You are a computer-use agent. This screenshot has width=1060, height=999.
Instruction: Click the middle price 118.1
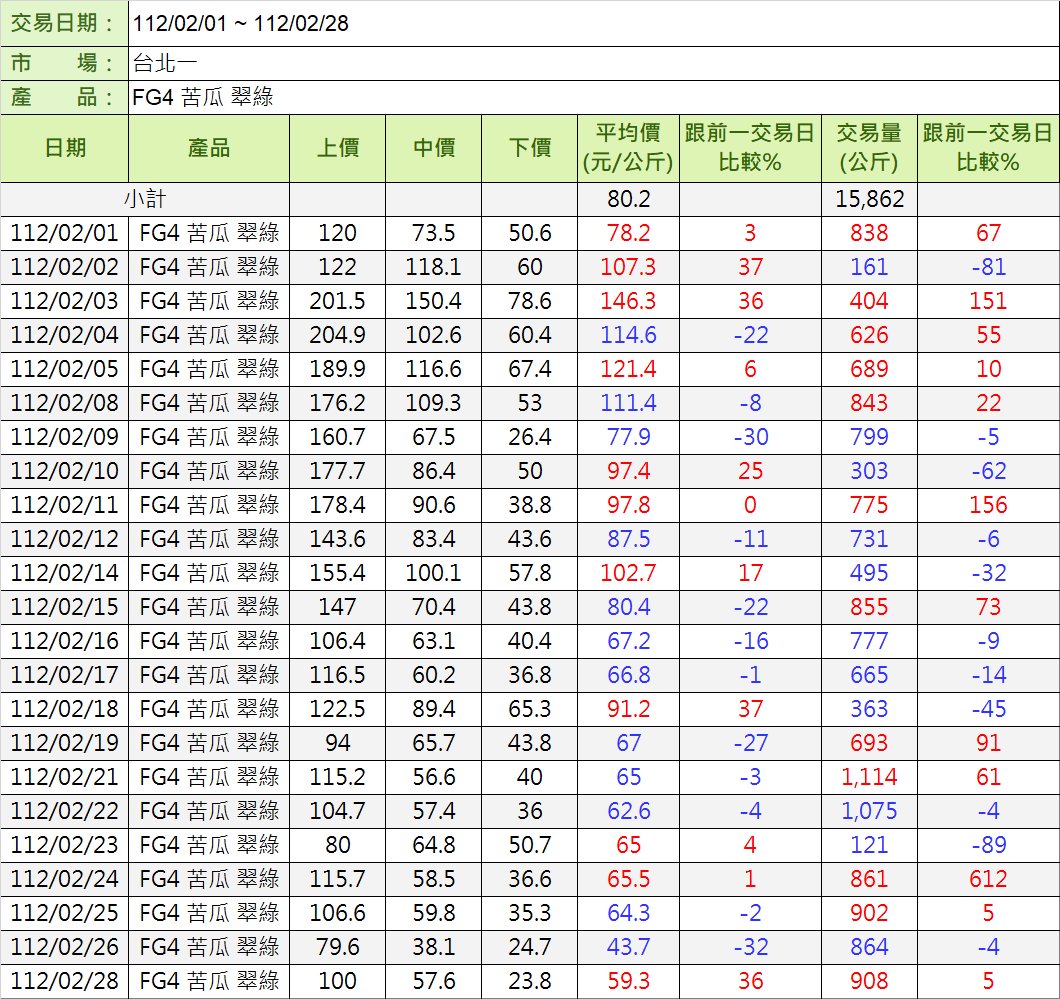pos(433,267)
